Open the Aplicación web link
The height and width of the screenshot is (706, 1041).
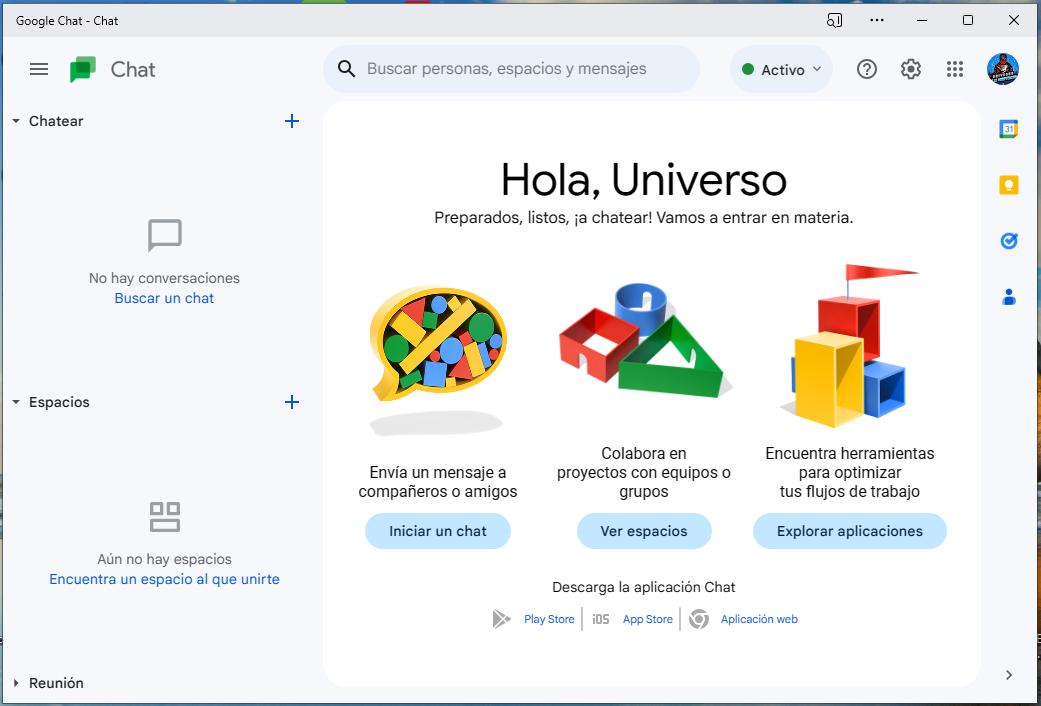[760, 619]
